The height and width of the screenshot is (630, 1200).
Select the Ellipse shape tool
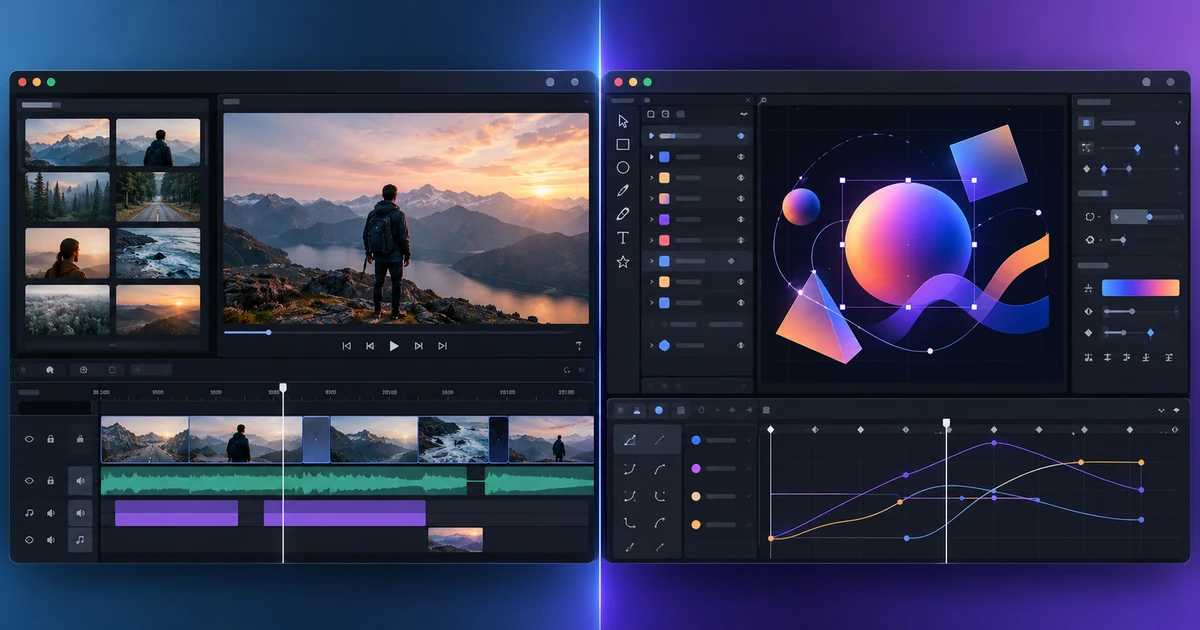coord(623,167)
